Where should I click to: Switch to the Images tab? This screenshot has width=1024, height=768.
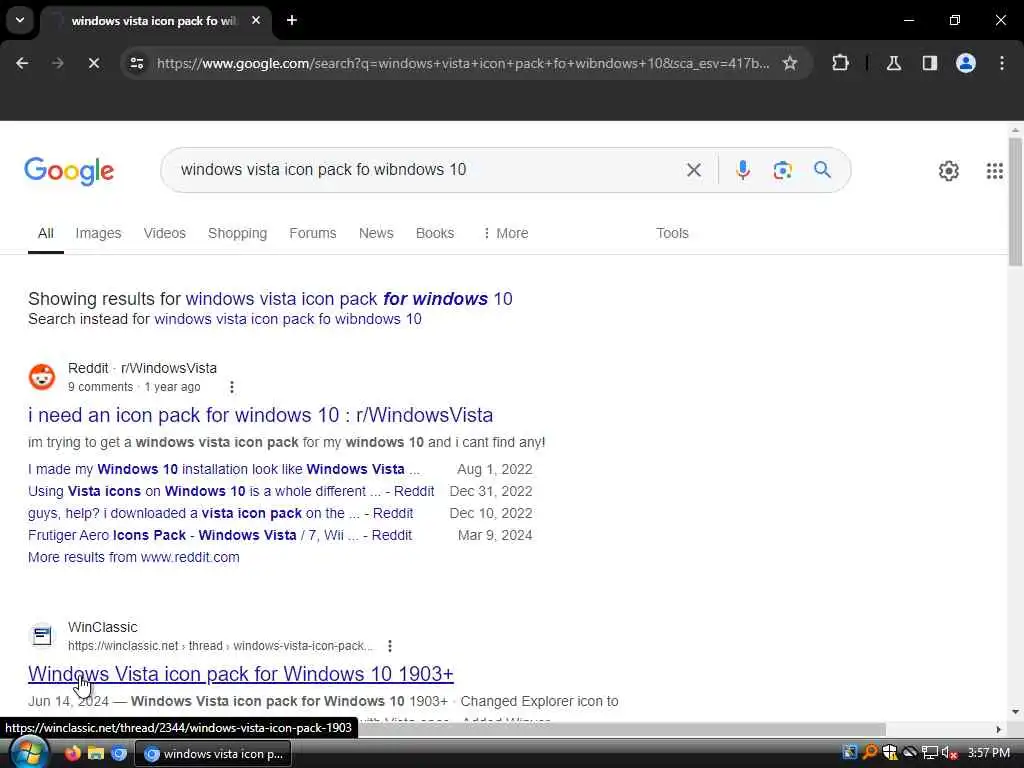click(98, 233)
